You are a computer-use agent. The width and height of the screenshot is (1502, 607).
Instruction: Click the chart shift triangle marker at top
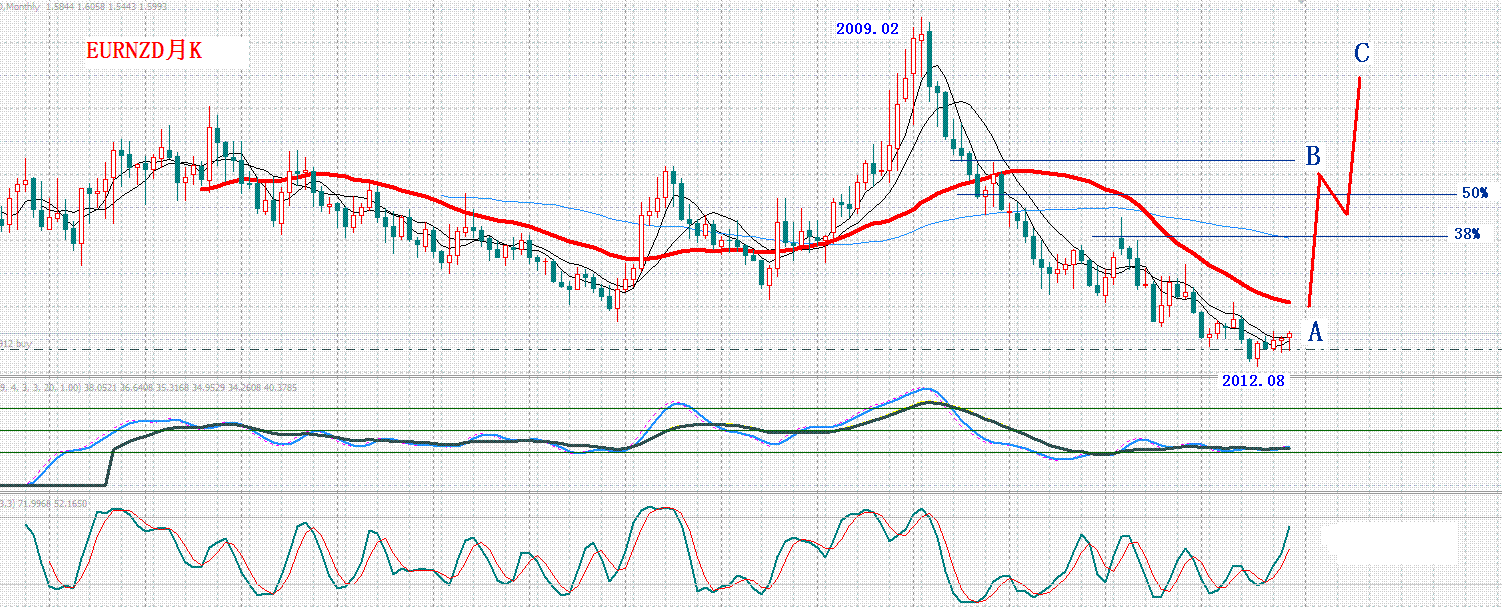point(1302,4)
